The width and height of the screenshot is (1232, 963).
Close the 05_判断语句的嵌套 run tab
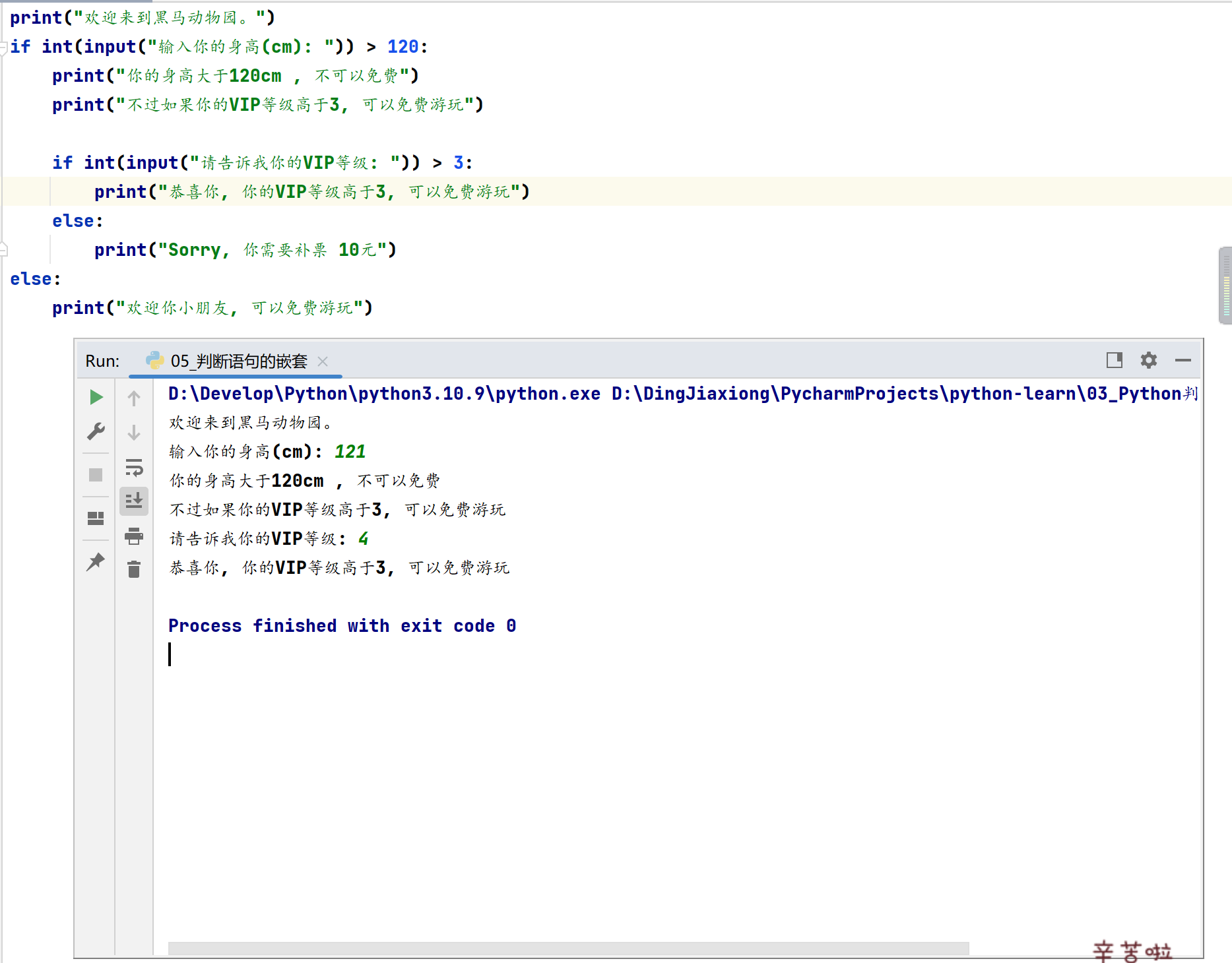[x=323, y=361]
